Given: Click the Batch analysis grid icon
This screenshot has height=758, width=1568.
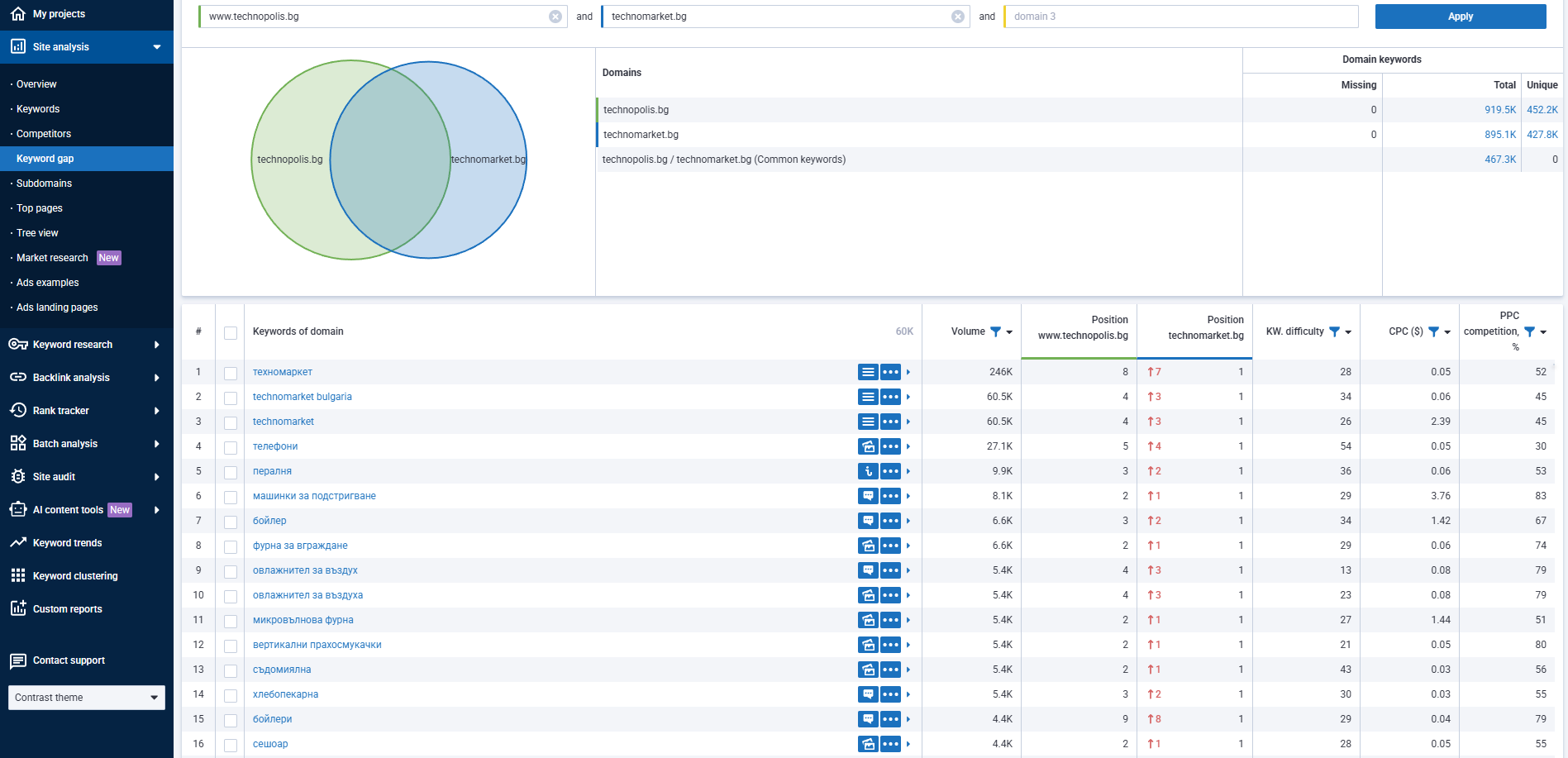Looking at the screenshot, I should 18,444.
